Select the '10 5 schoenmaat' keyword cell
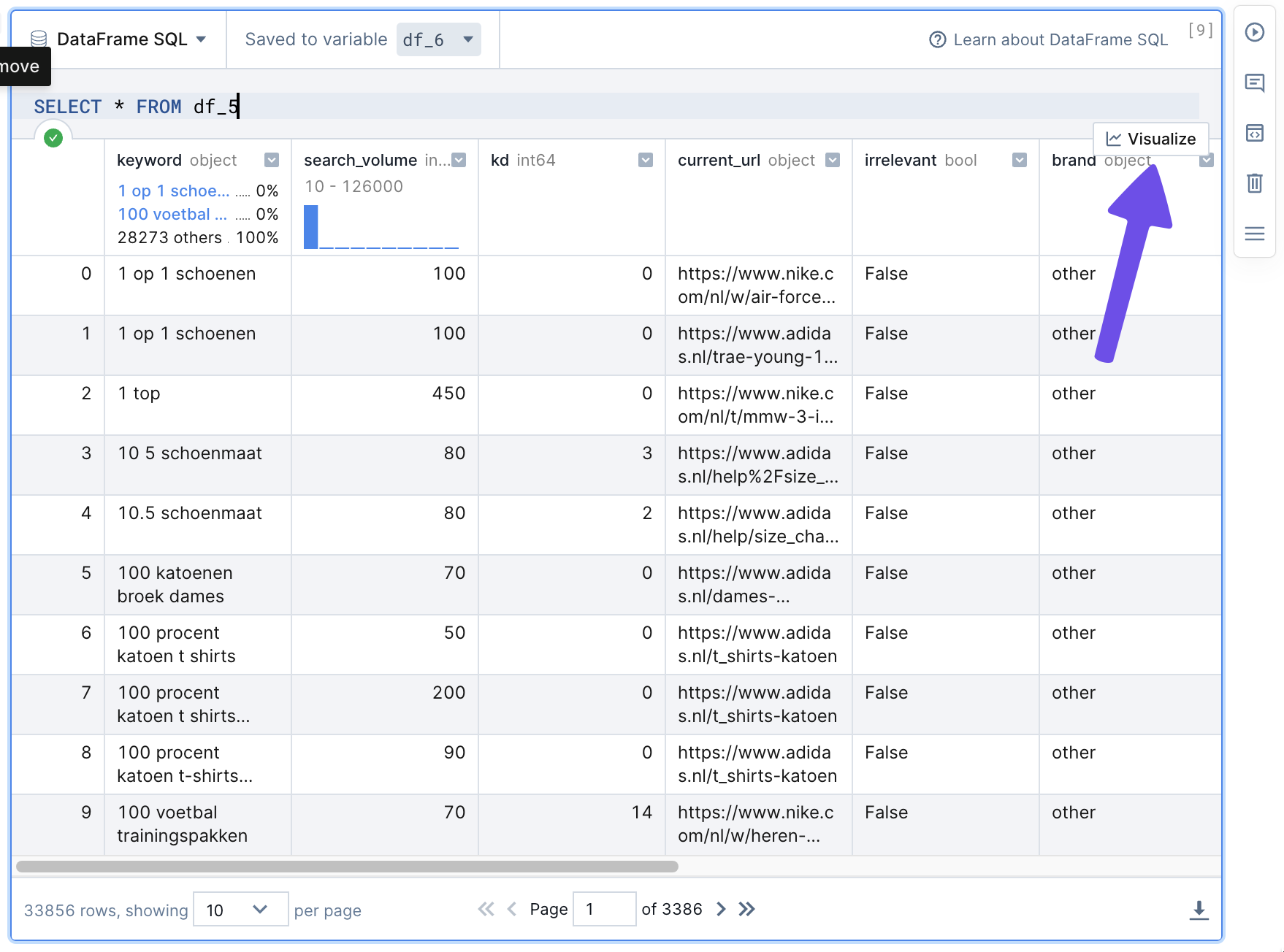 pos(198,465)
